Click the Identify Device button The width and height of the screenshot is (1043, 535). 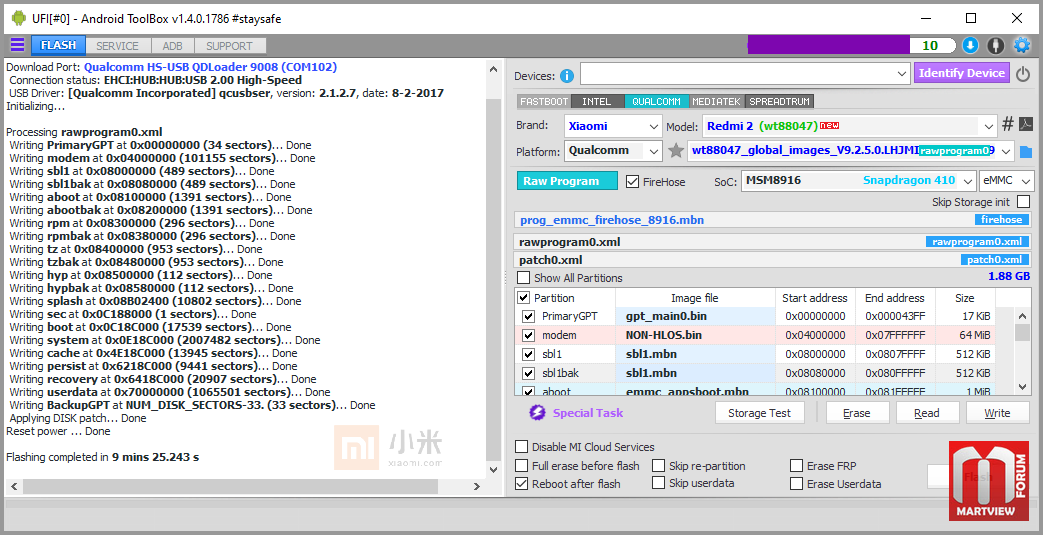(961, 73)
